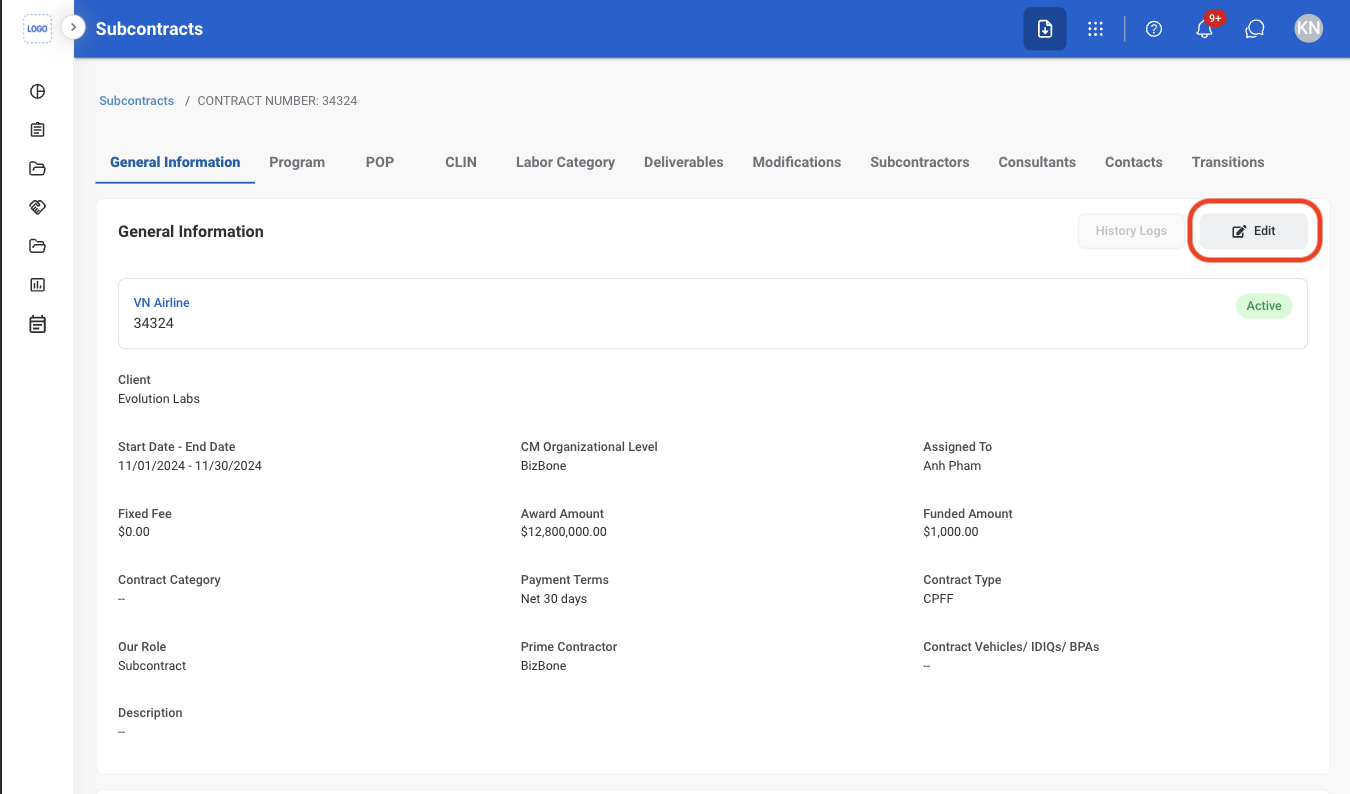Open the help question mark icon

pyautogui.click(x=1154, y=29)
